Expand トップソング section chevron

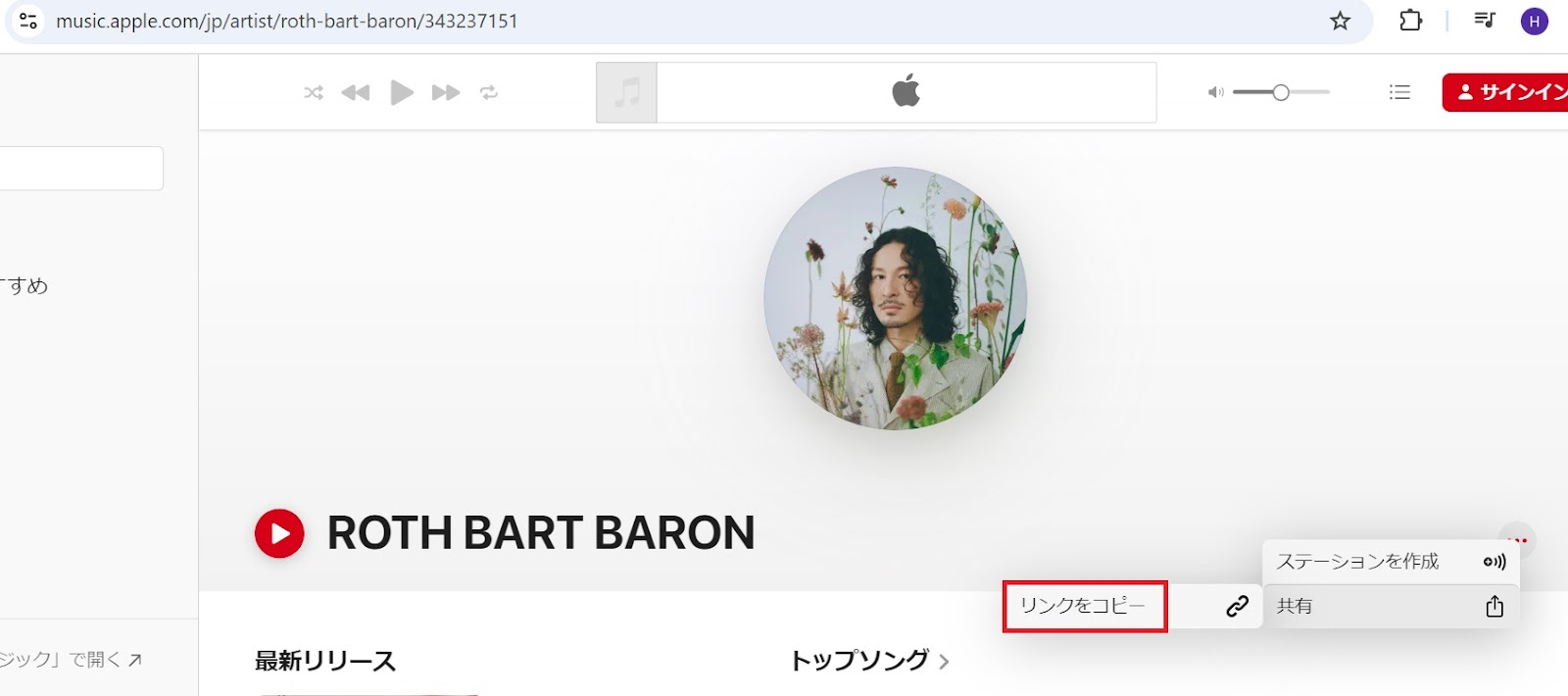click(944, 662)
